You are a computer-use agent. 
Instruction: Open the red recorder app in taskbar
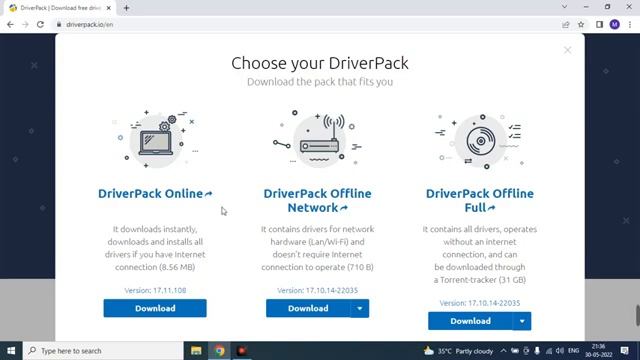click(x=242, y=351)
